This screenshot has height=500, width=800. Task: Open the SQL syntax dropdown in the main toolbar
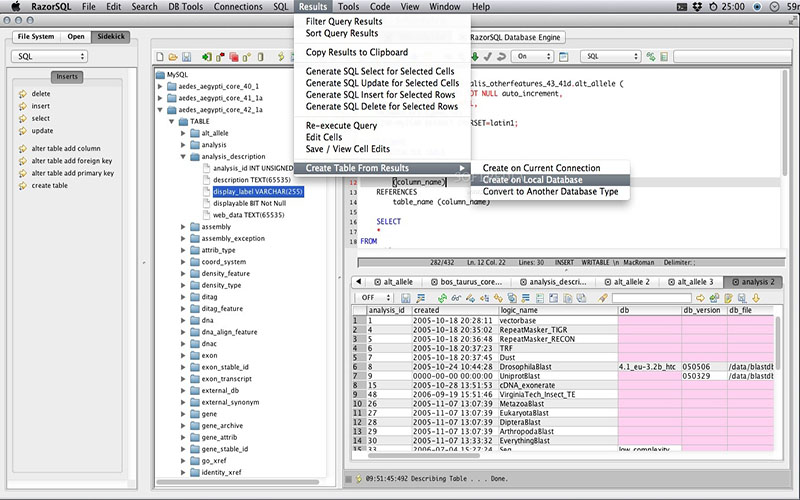click(610, 57)
